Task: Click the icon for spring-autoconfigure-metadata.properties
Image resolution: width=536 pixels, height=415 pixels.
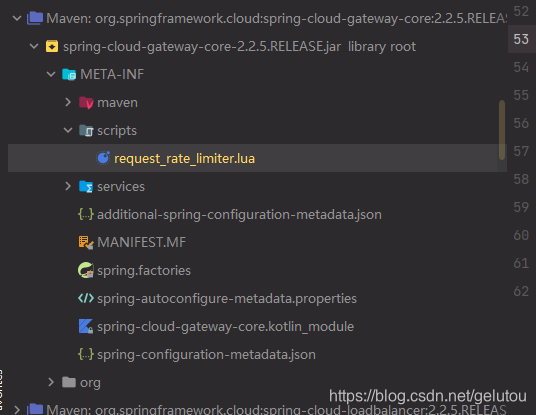Action: [x=86, y=298]
